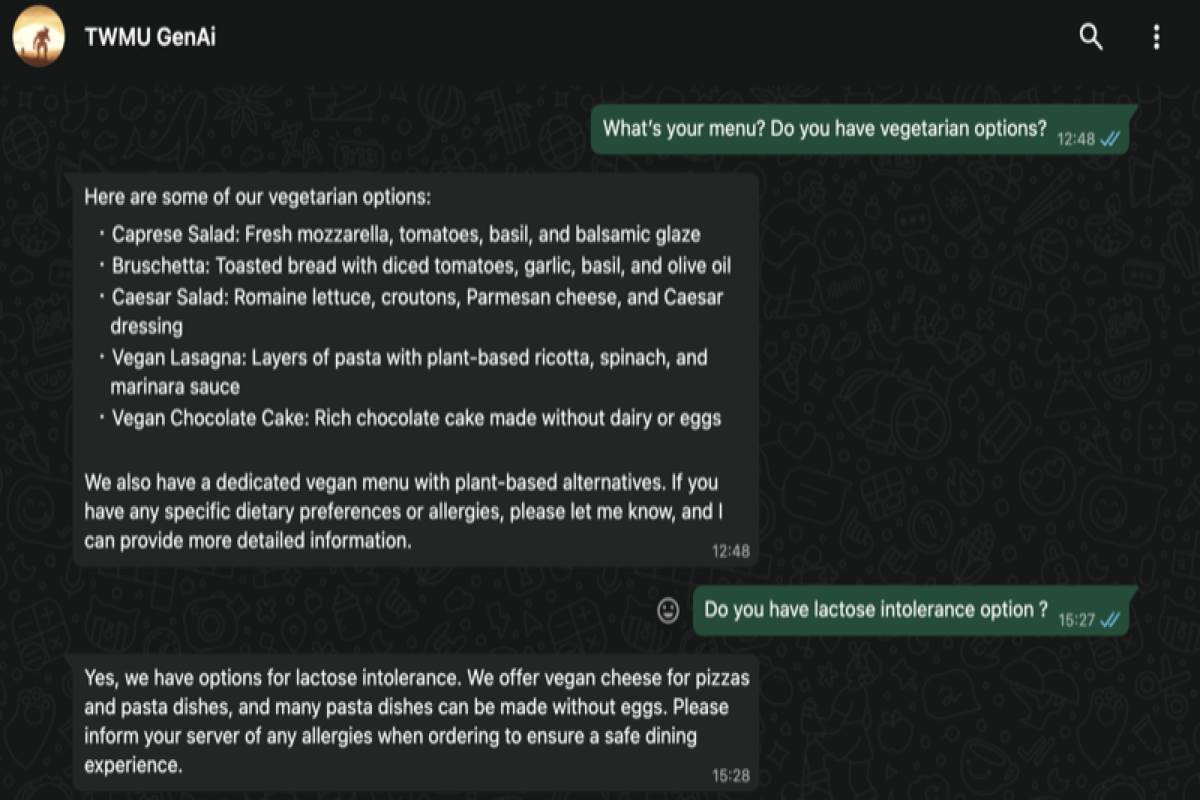Screen dimensions: 1200x800
Task: Click the dedicated vegan menu paragraph
Action: (403, 511)
